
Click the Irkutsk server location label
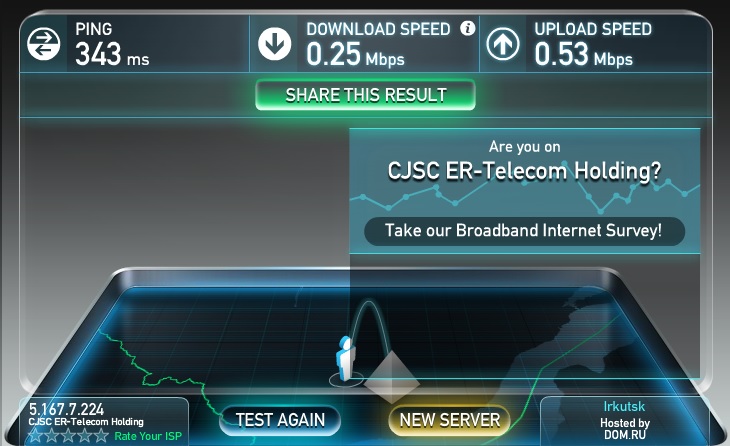point(624,406)
